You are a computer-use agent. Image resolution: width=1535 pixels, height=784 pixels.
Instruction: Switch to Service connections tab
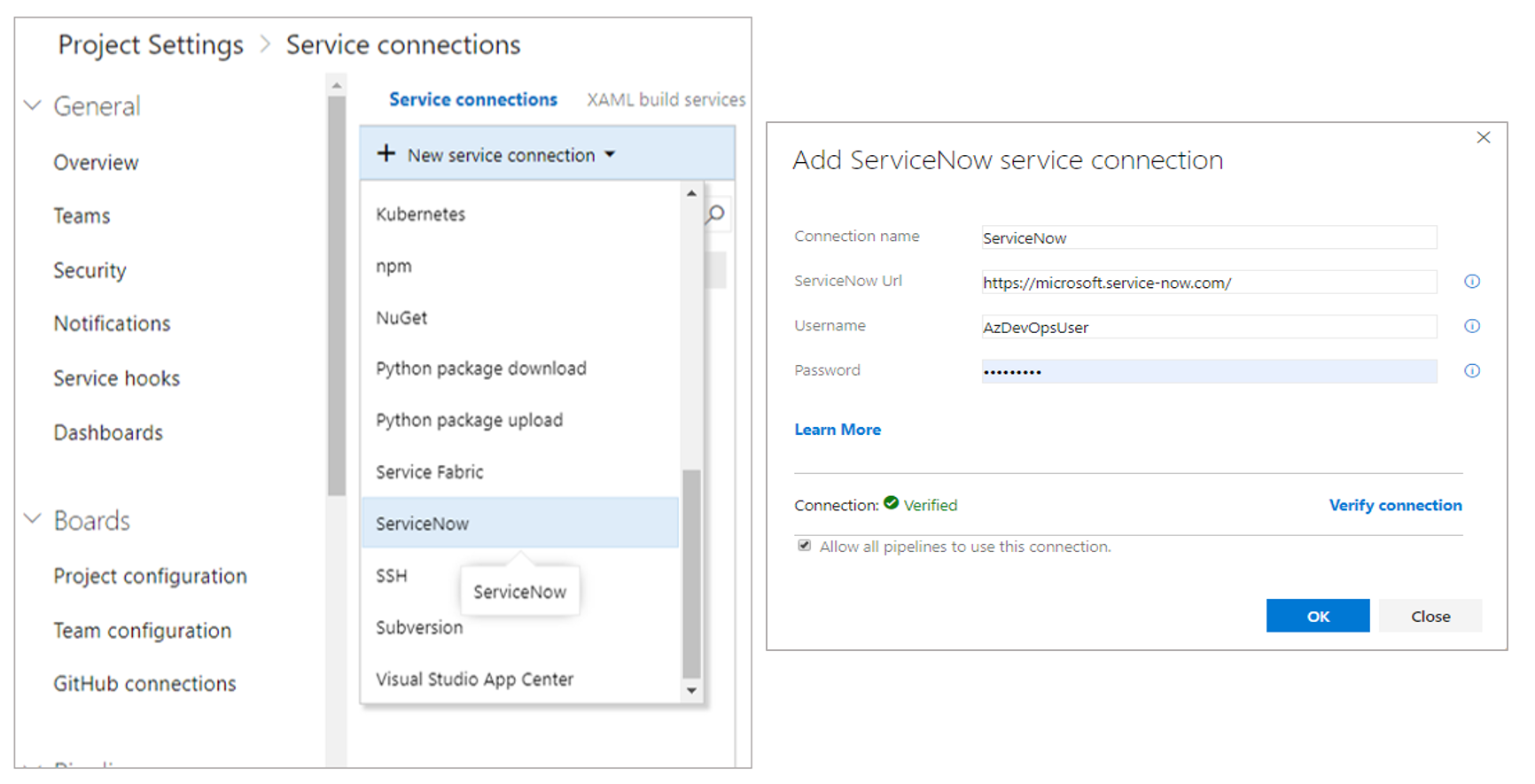tap(473, 99)
